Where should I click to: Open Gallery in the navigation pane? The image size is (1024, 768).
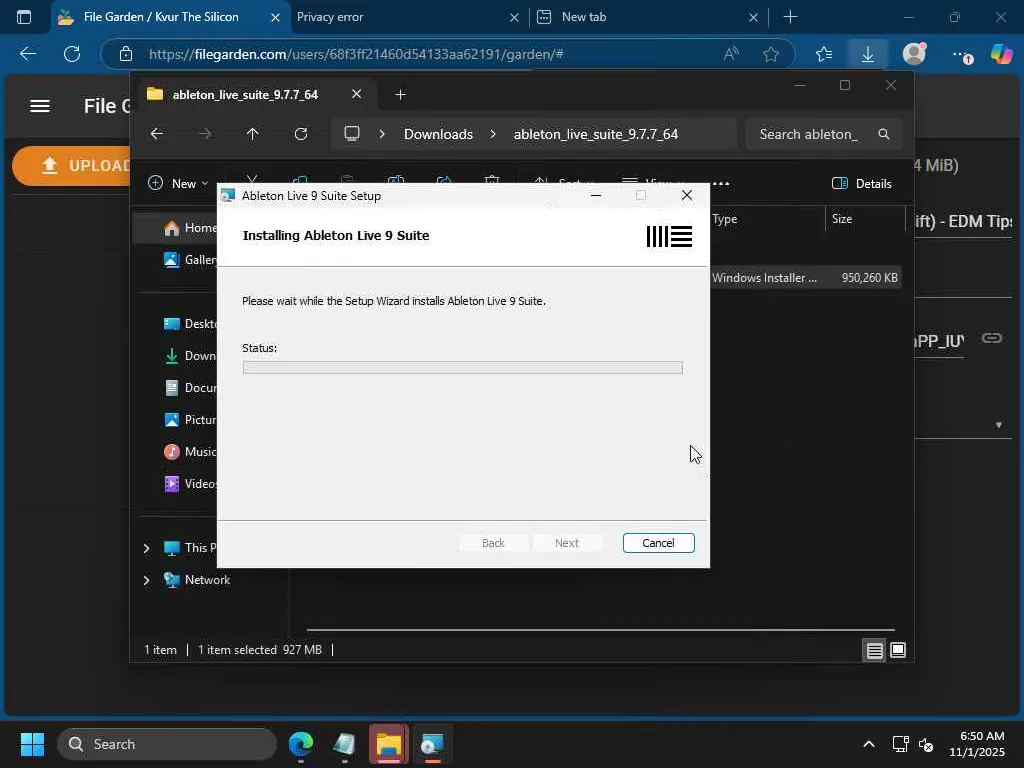[189, 260]
